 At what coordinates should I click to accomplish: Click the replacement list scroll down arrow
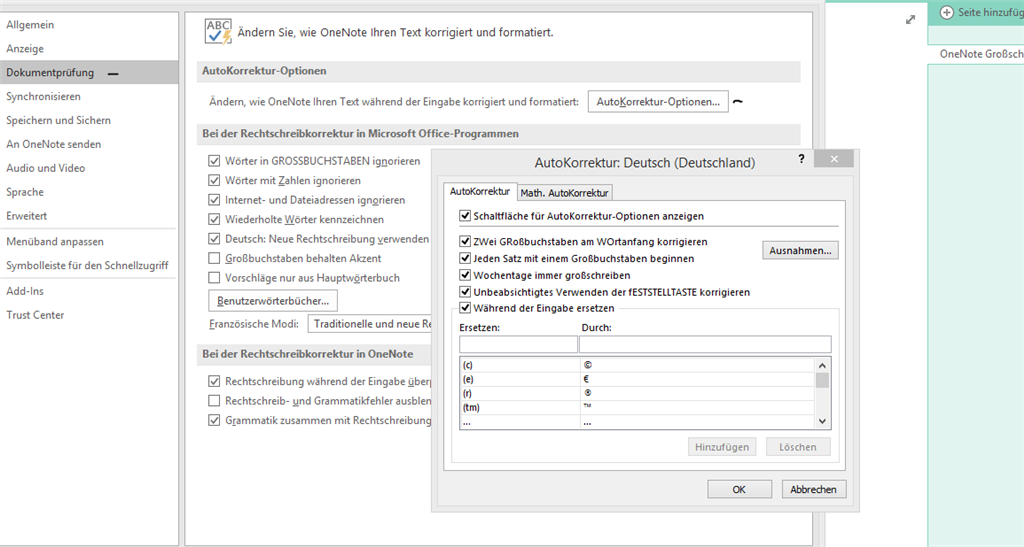[822, 422]
